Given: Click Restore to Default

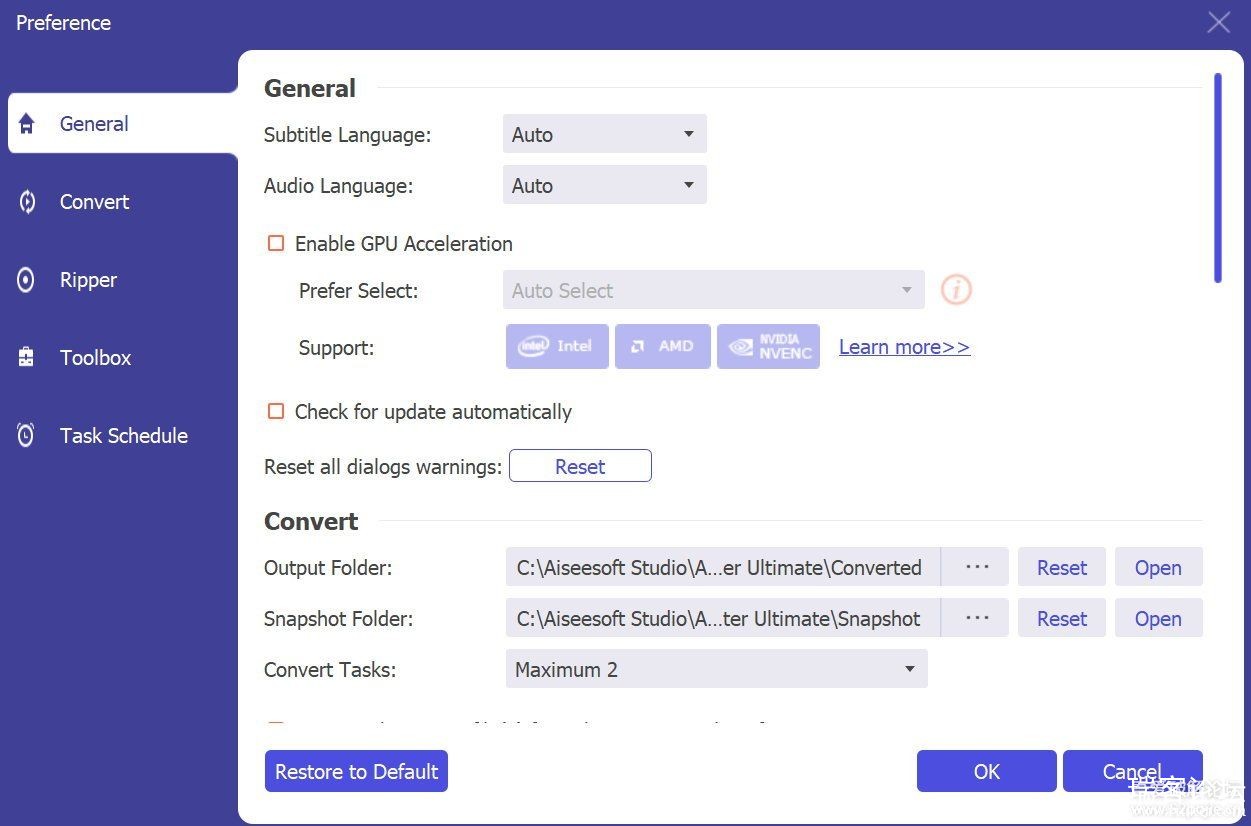Looking at the screenshot, I should pyautogui.click(x=356, y=771).
